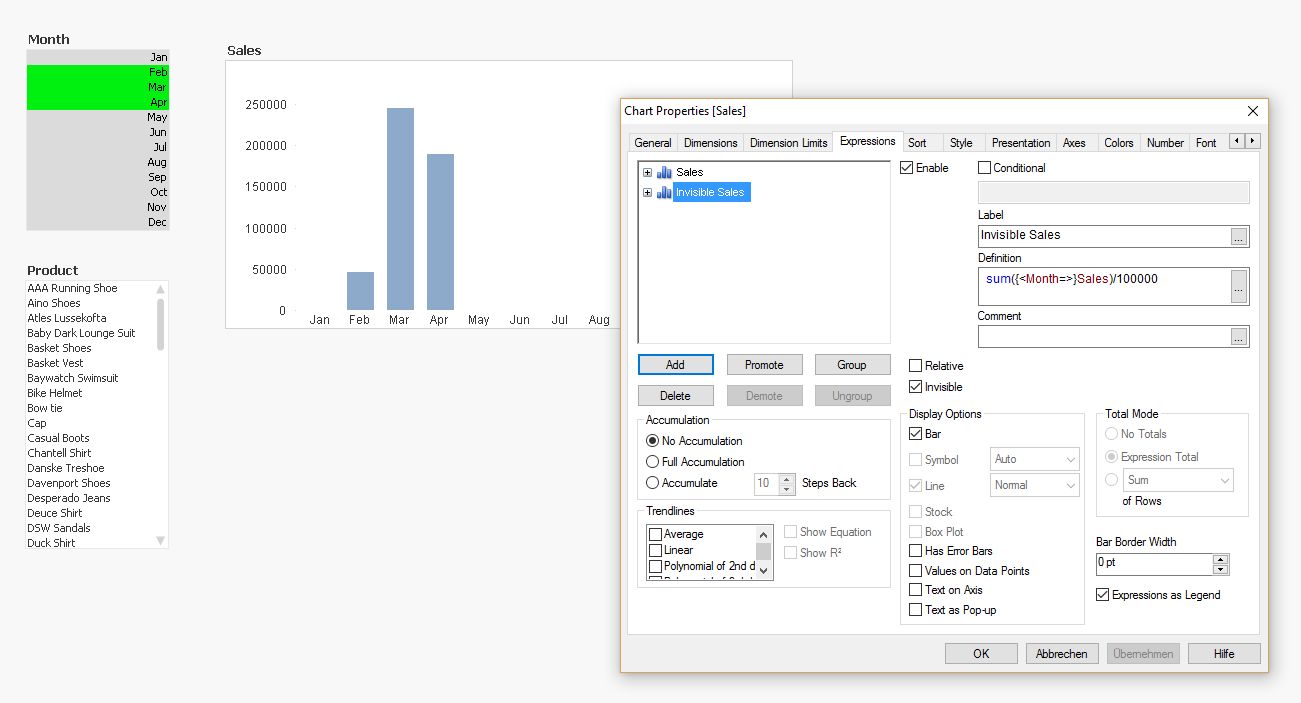Open the Sort tab
This screenshot has height=703, width=1301.
tap(917, 143)
